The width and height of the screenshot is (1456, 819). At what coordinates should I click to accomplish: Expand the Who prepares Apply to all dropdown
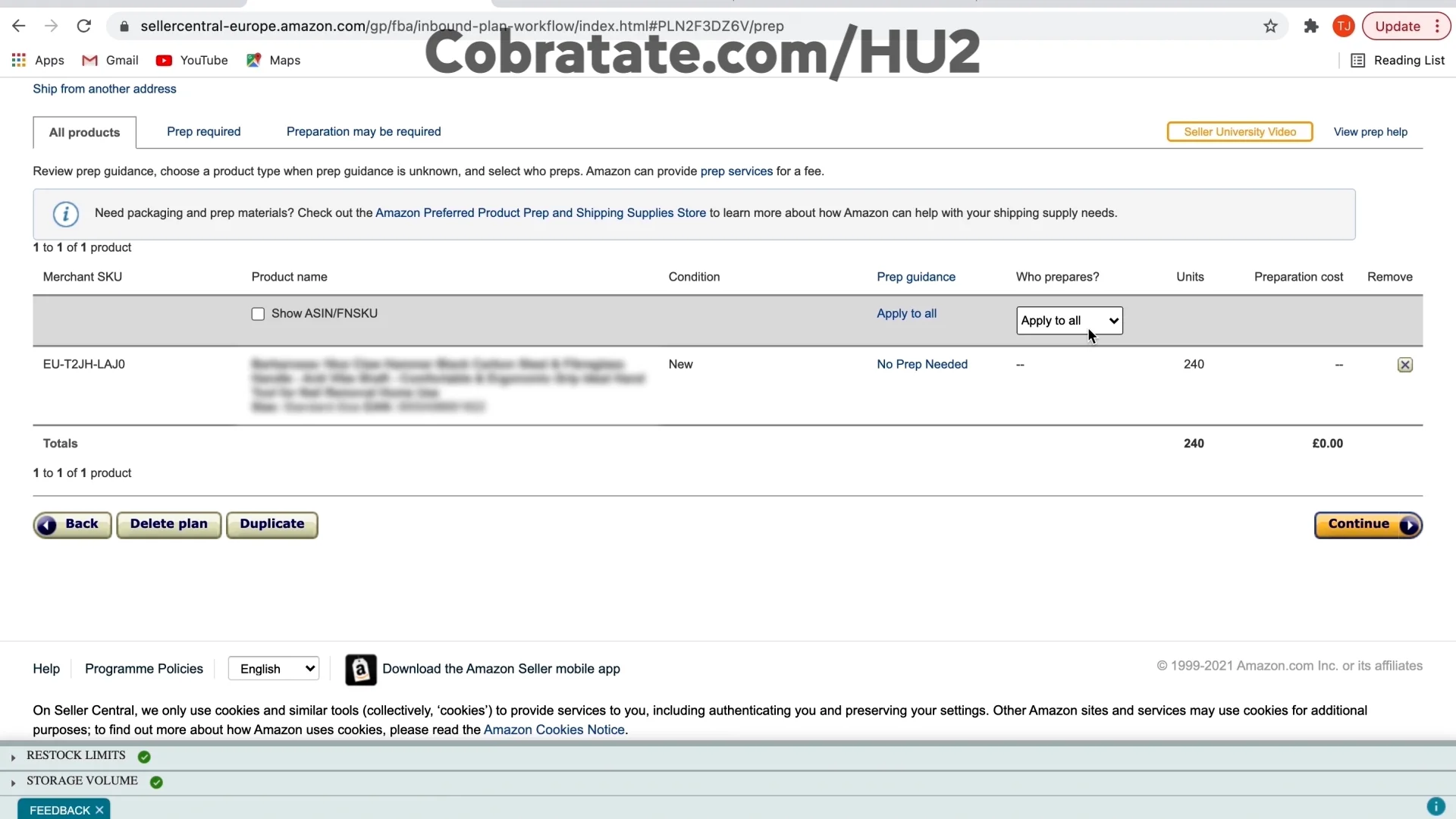tap(1068, 320)
